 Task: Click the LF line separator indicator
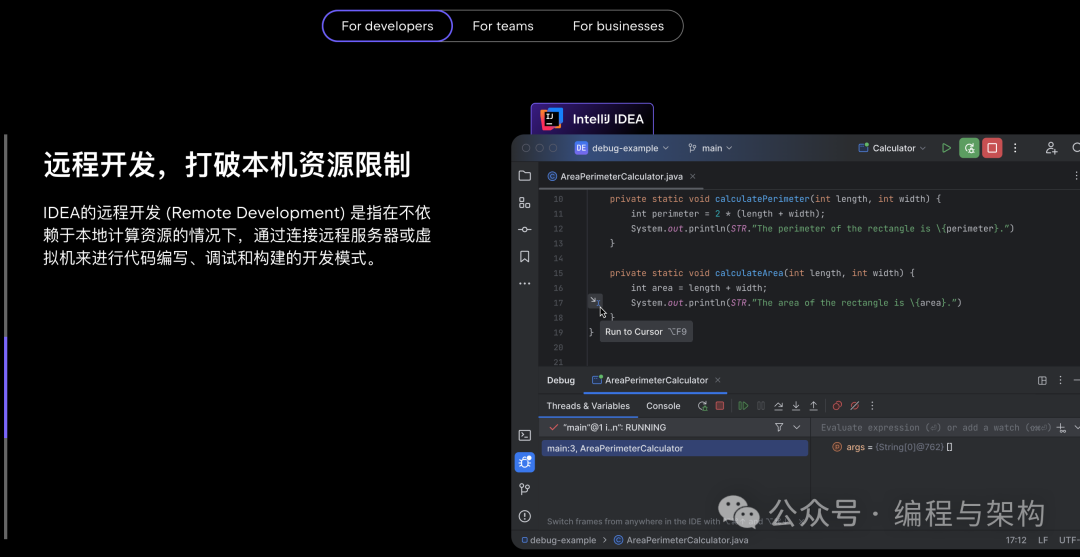(1043, 540)
